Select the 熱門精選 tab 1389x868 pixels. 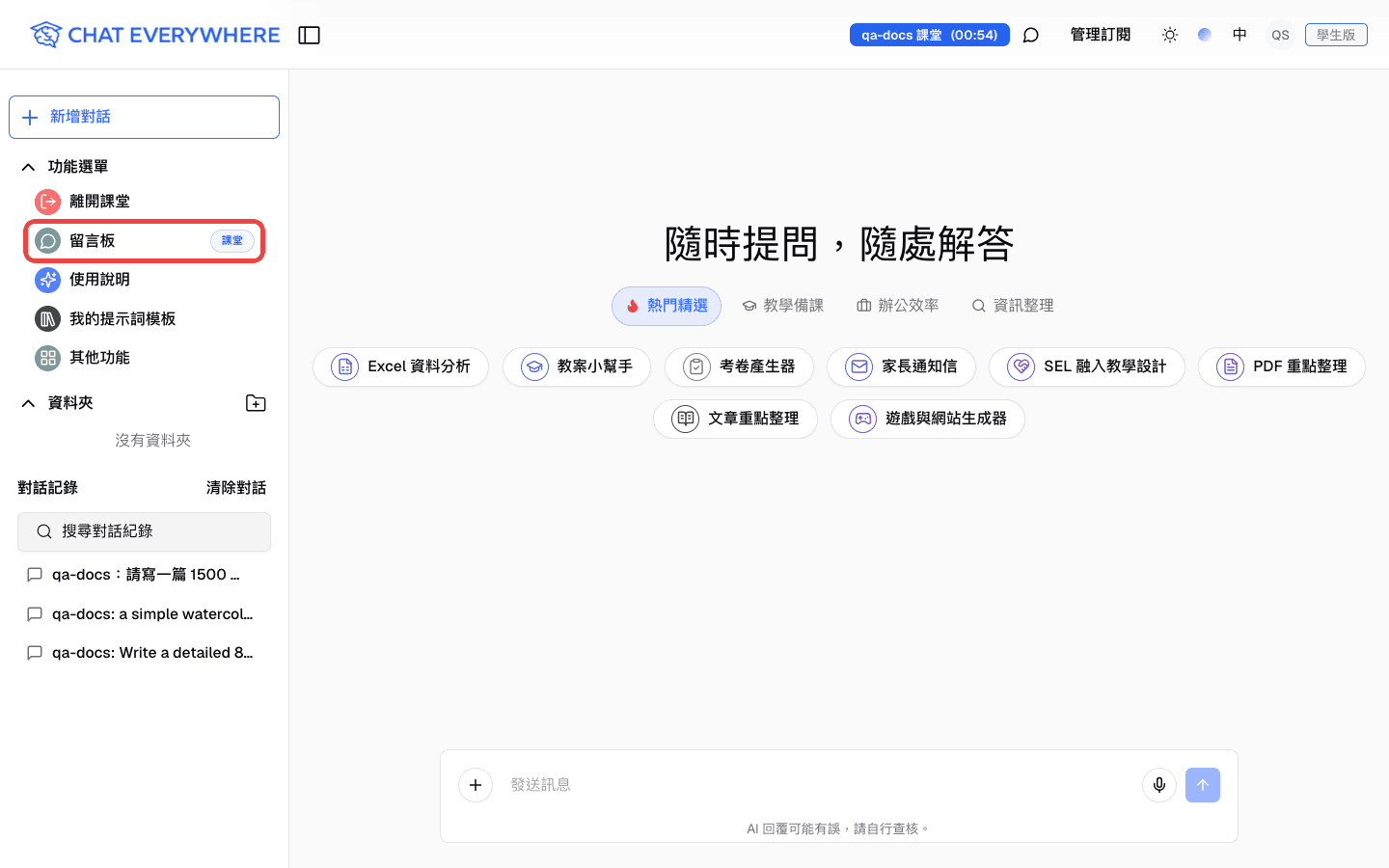(667, 306)
